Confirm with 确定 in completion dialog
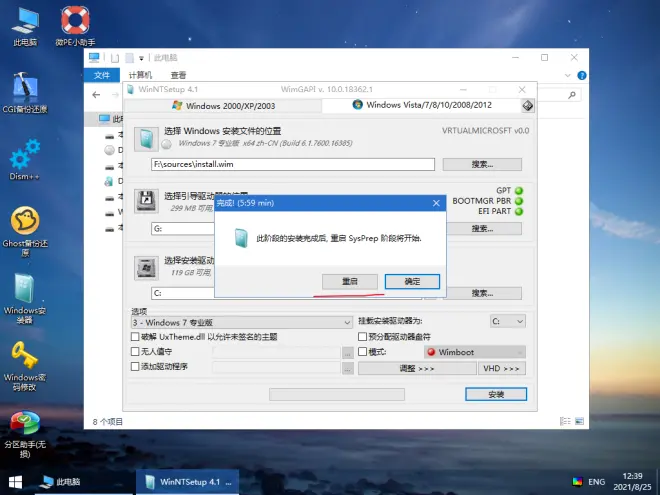 pyautogui.click(x=412, y=282)
